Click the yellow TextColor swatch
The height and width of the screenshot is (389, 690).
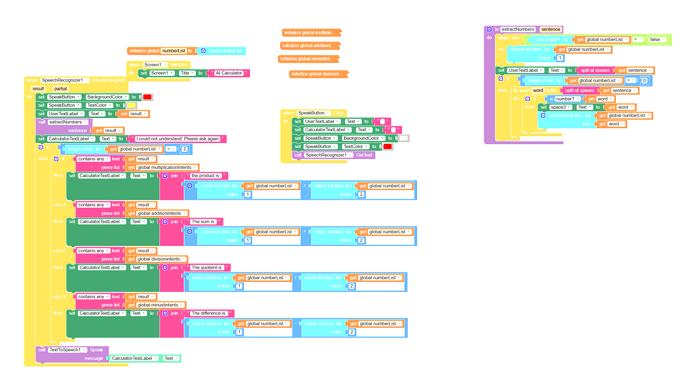coord(132,106)
